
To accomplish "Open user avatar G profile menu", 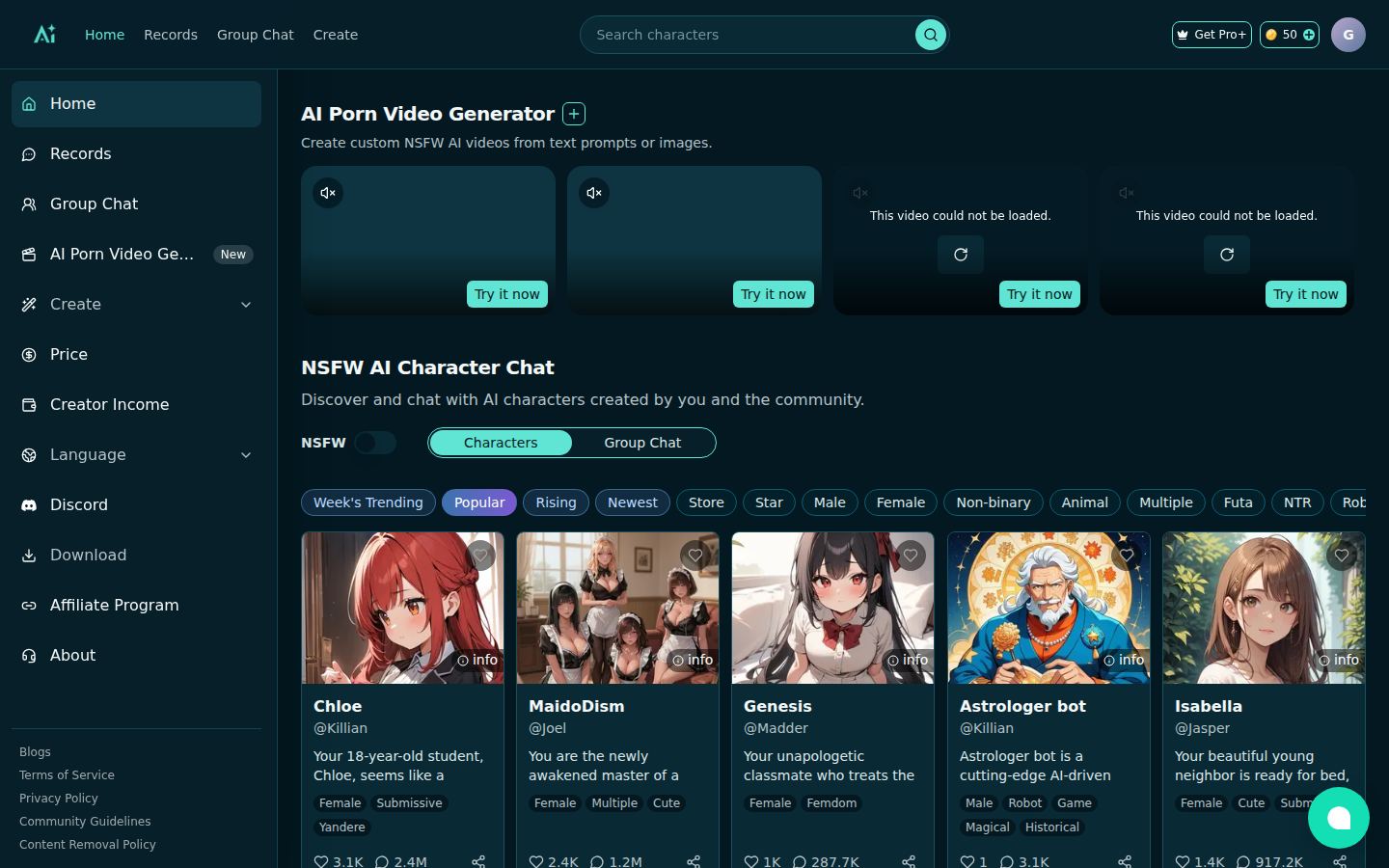I will tap(1348, 35).
